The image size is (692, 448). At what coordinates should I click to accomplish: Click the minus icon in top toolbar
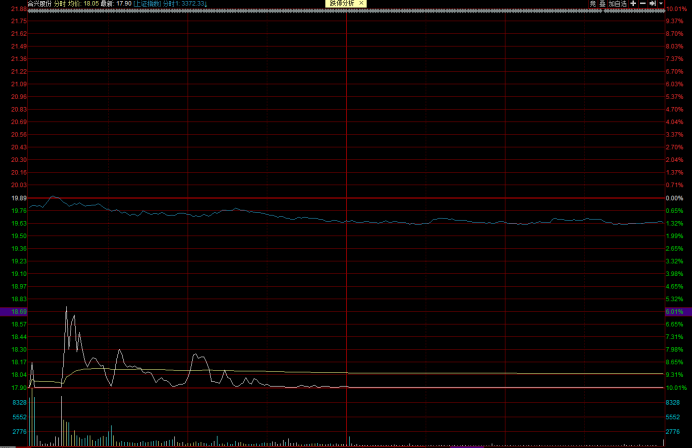click(642, 4)
